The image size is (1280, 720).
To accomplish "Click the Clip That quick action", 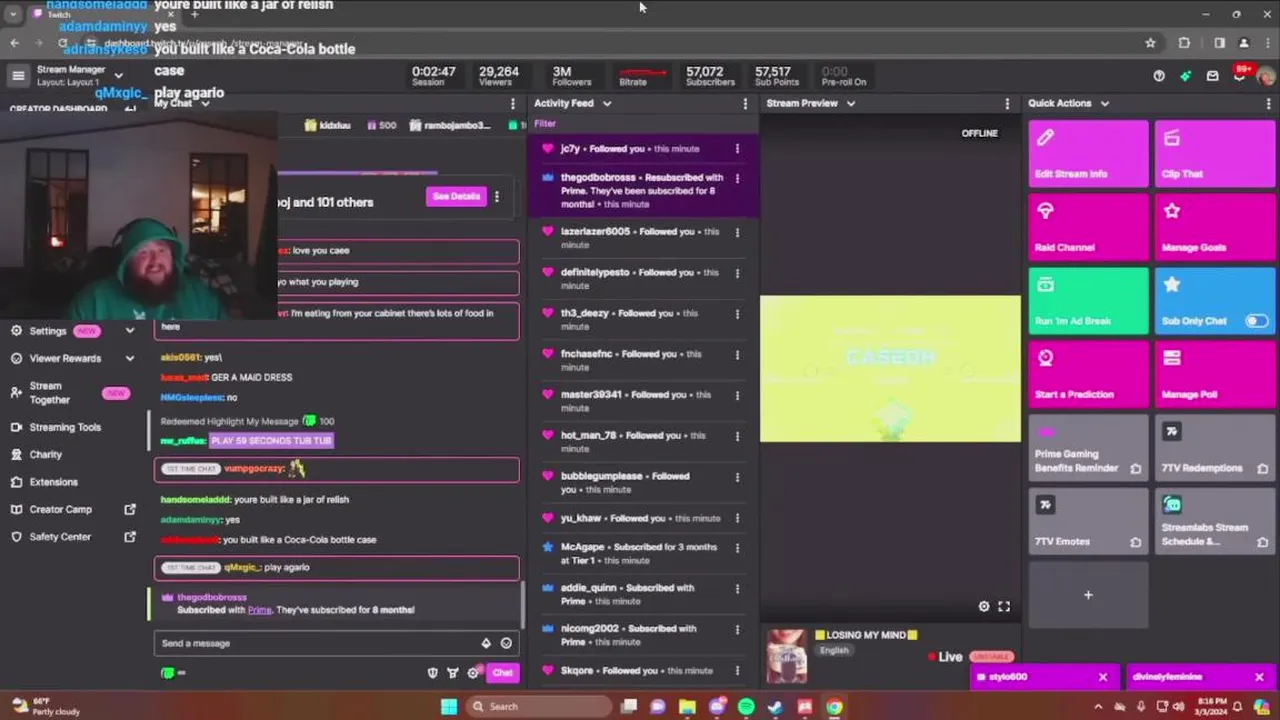I will tap(1215, 153).
